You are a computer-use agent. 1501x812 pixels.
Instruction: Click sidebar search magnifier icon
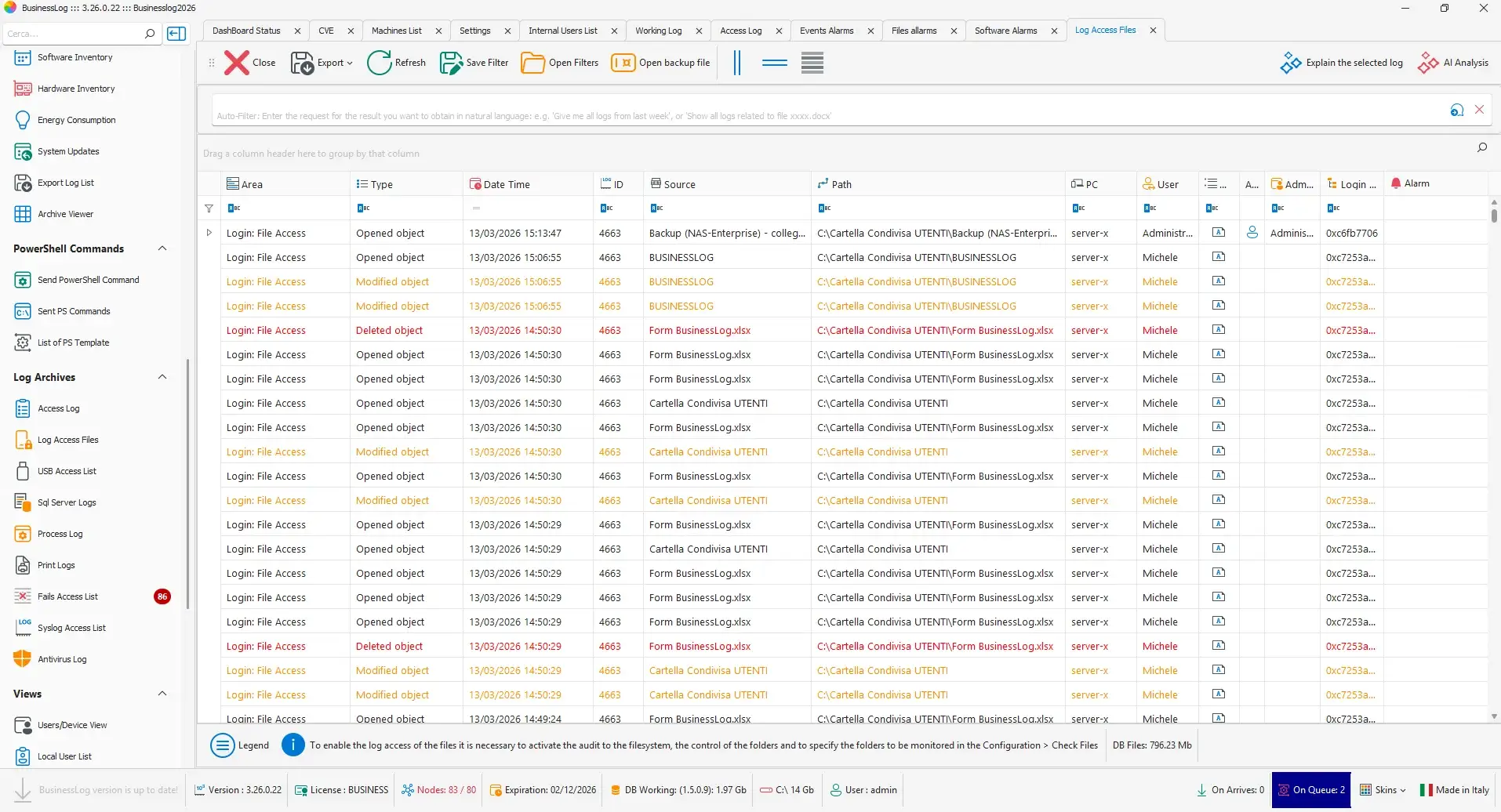tap(150, 34)
